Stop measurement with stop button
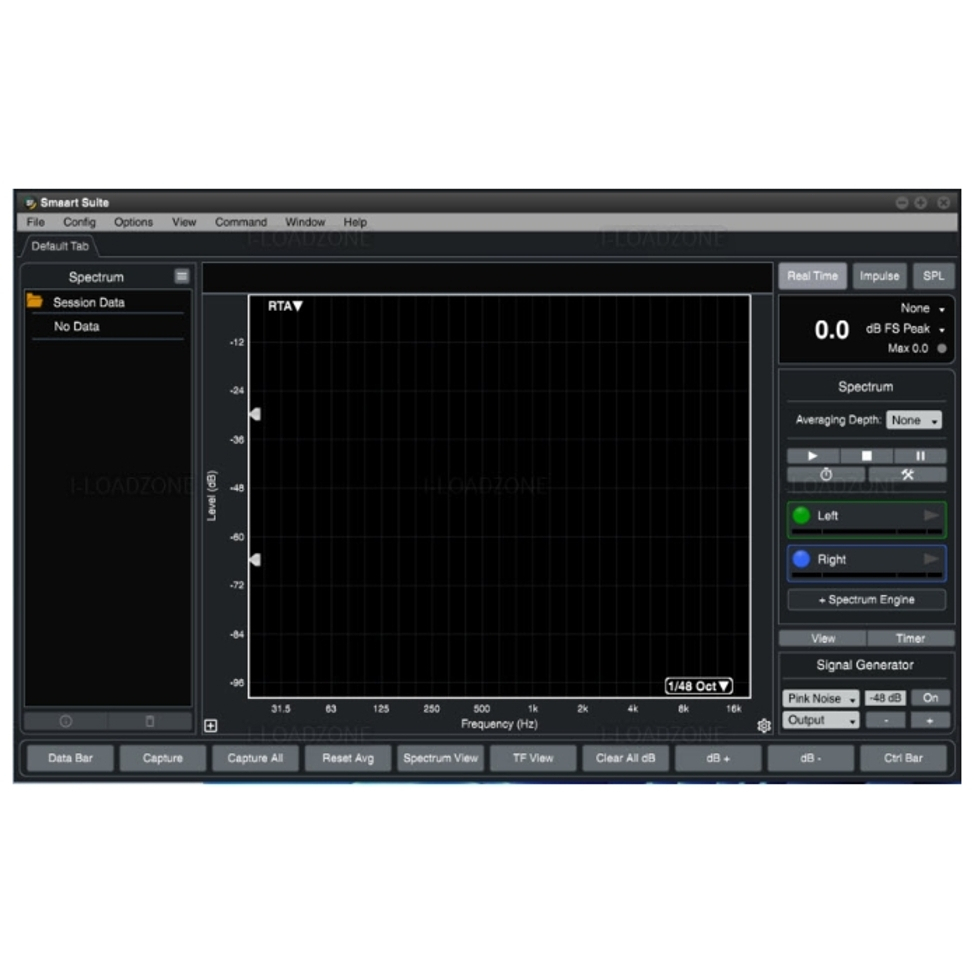Screen dimensions: 975x975 point(867,456)
